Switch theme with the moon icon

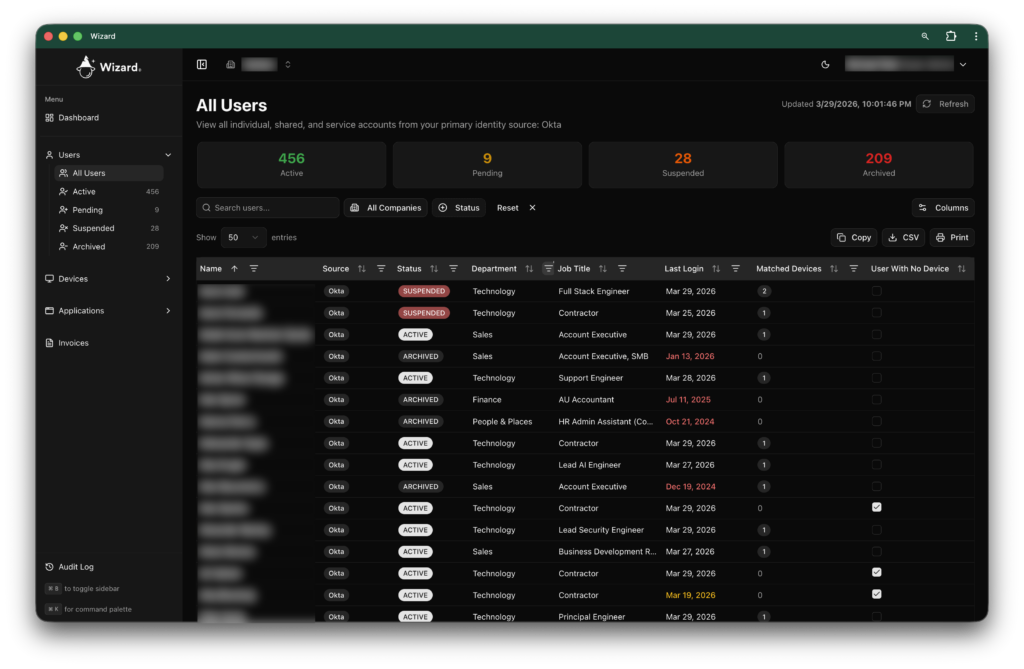pyautogui.click(x=825, y=65)
